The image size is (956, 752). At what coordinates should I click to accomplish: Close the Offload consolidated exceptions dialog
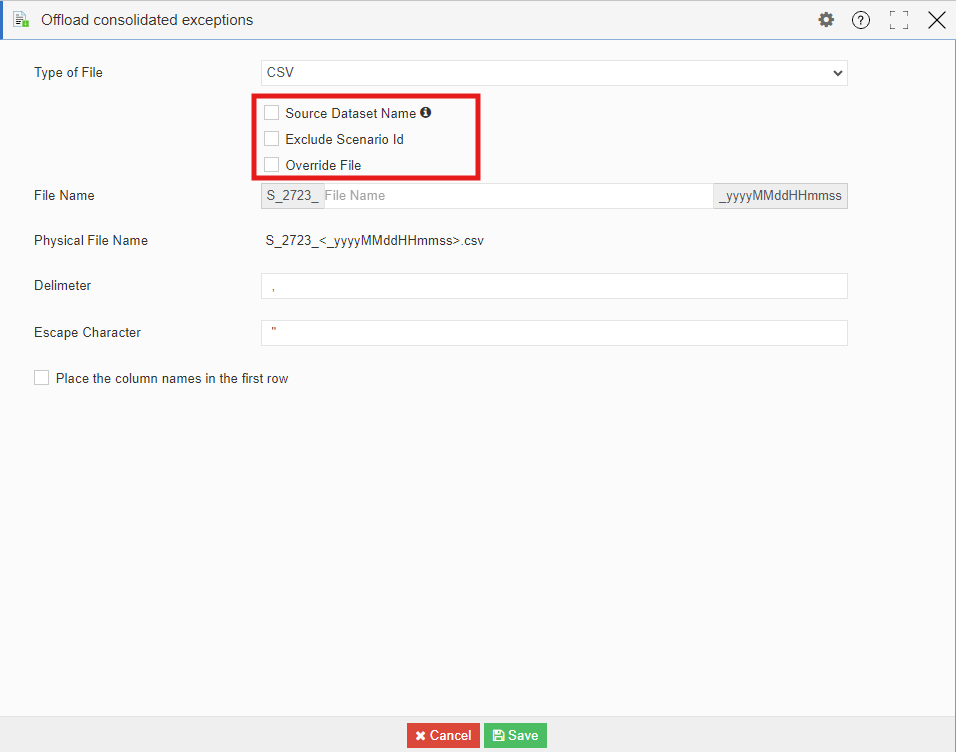click(937, 20)
